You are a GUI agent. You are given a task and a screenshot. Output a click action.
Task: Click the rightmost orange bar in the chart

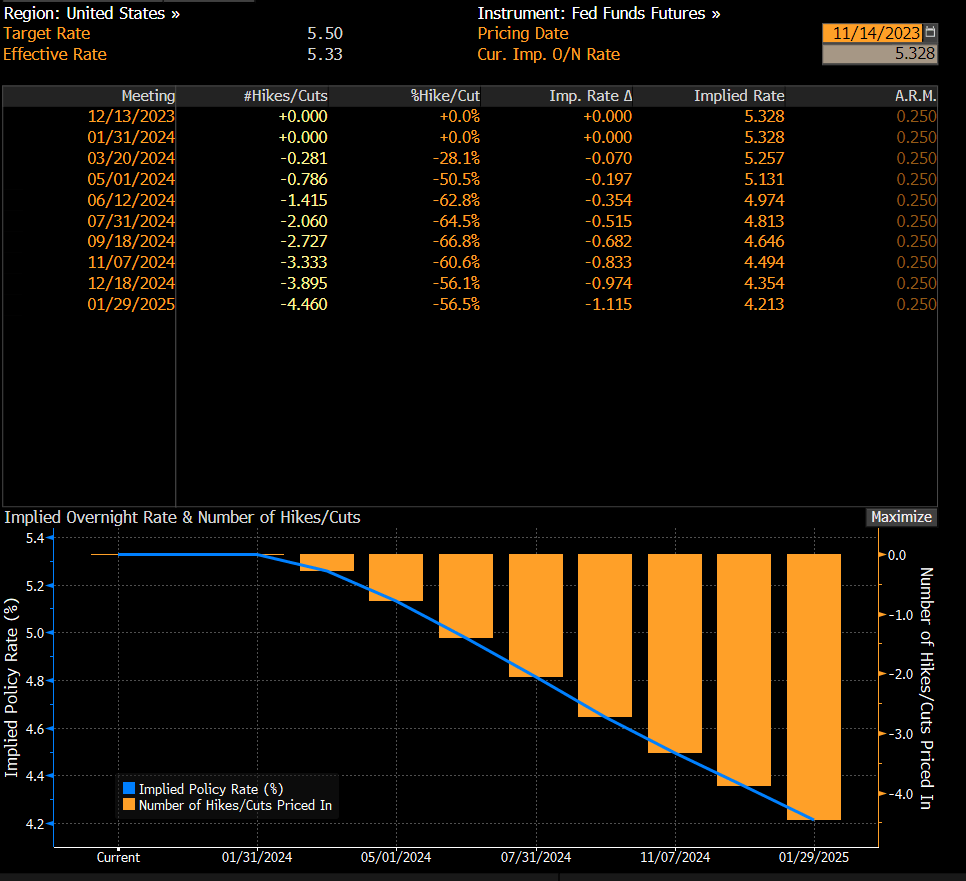tap(814, 686)
